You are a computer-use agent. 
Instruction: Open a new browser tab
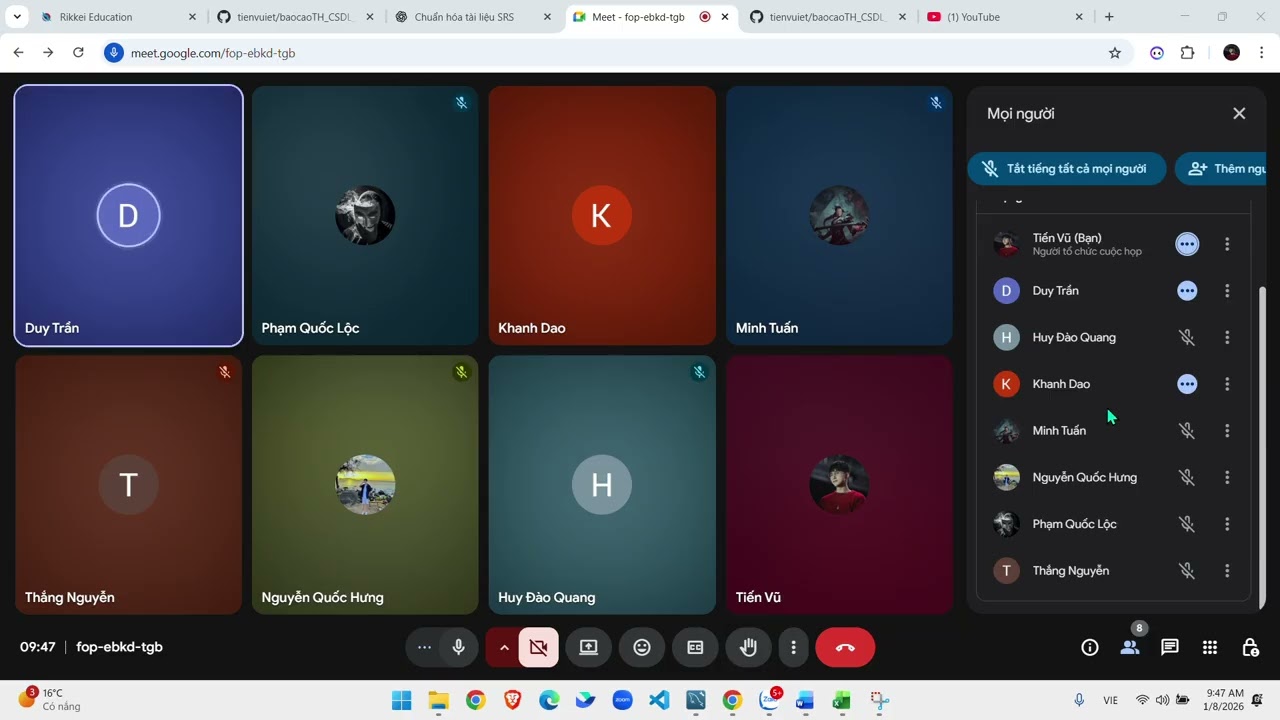pos(1109,17)
